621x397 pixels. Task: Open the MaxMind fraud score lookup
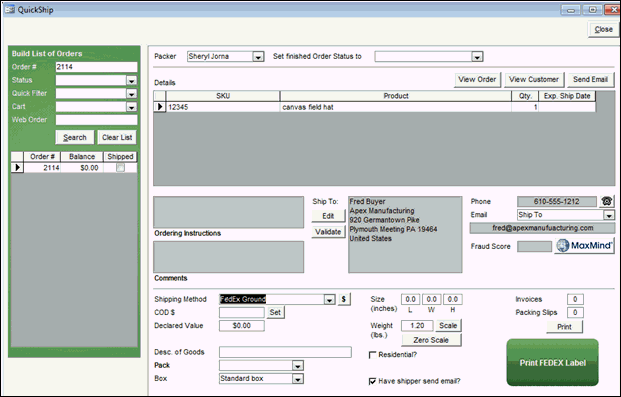(584, 246)
